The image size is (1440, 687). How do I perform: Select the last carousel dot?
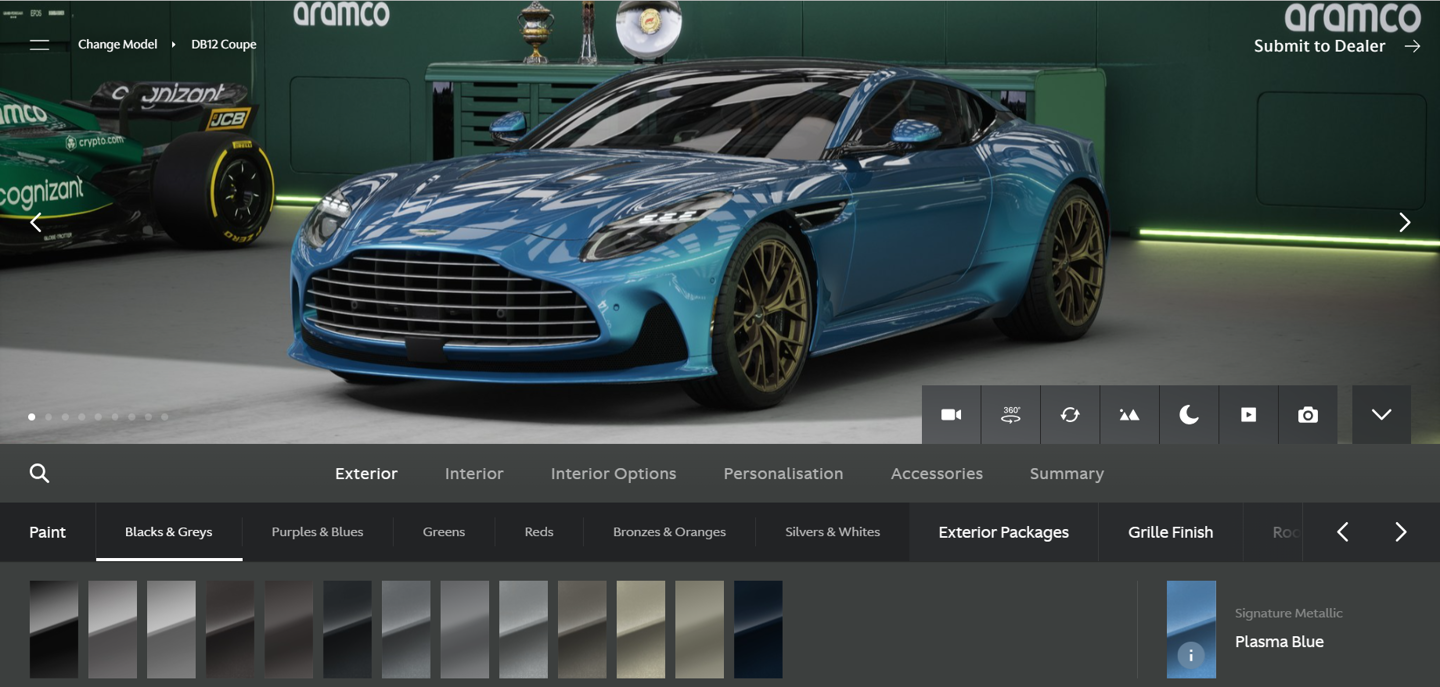point(165,417)
